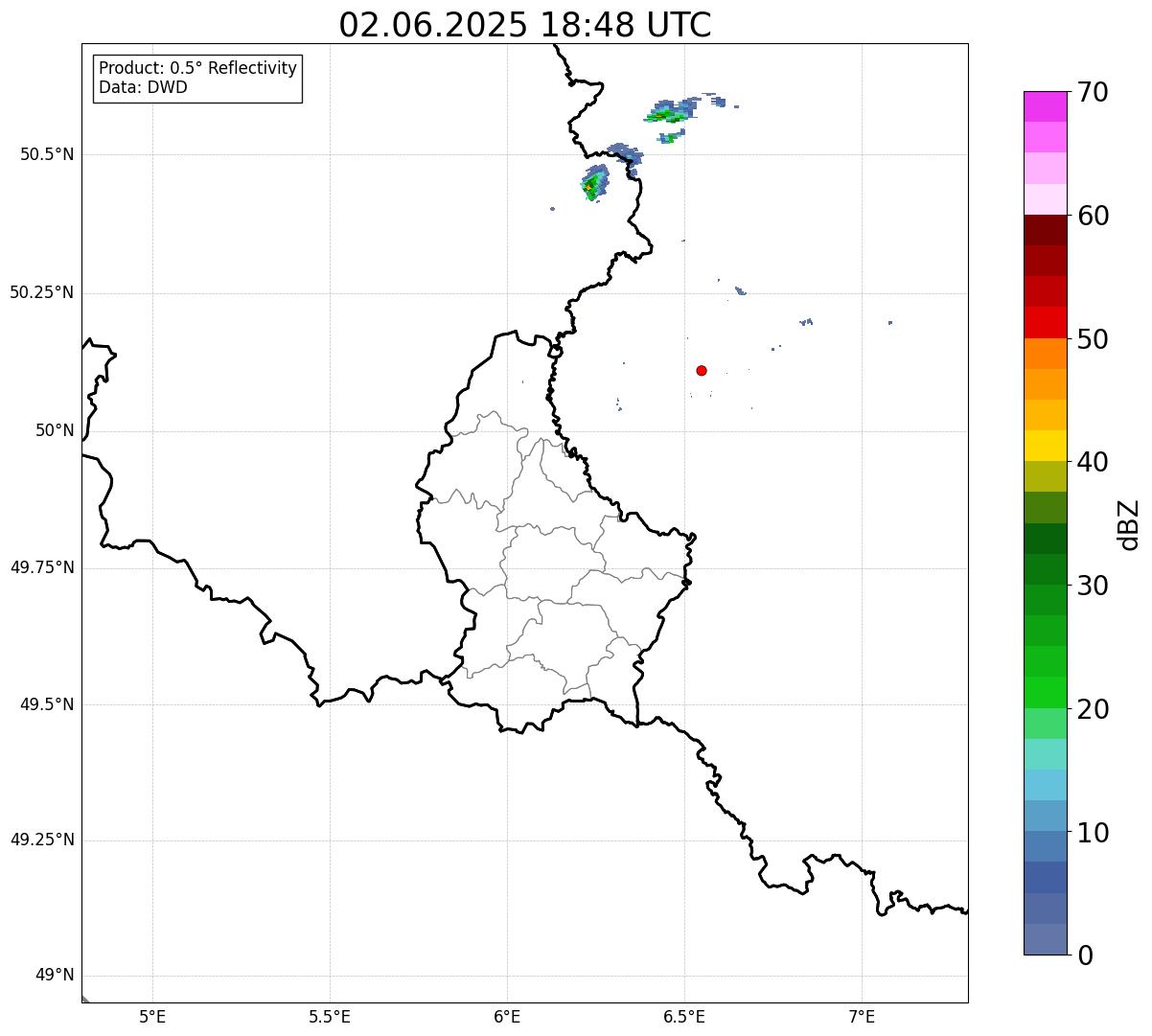Click the green radar cell near 6.25°E 50.45°N

[594, 182]
